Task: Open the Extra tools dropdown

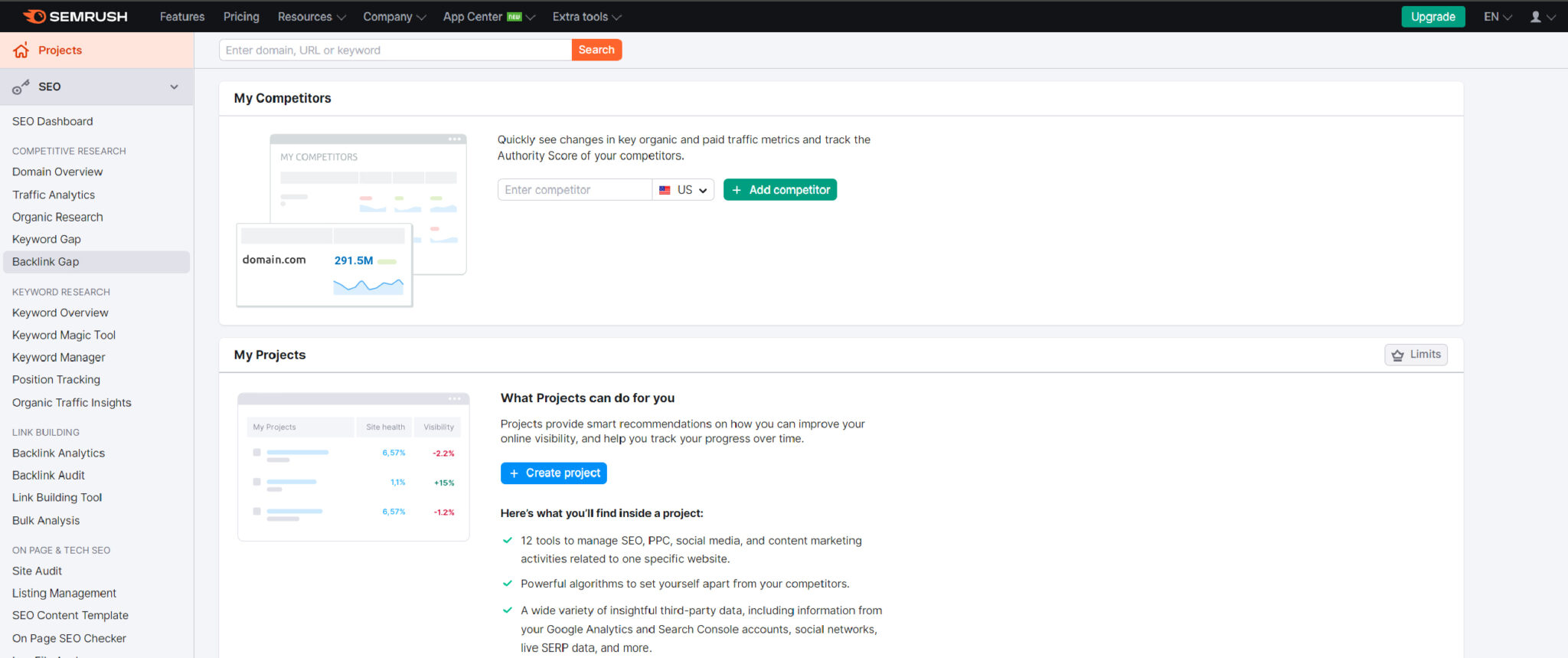Action: [587, 17]
